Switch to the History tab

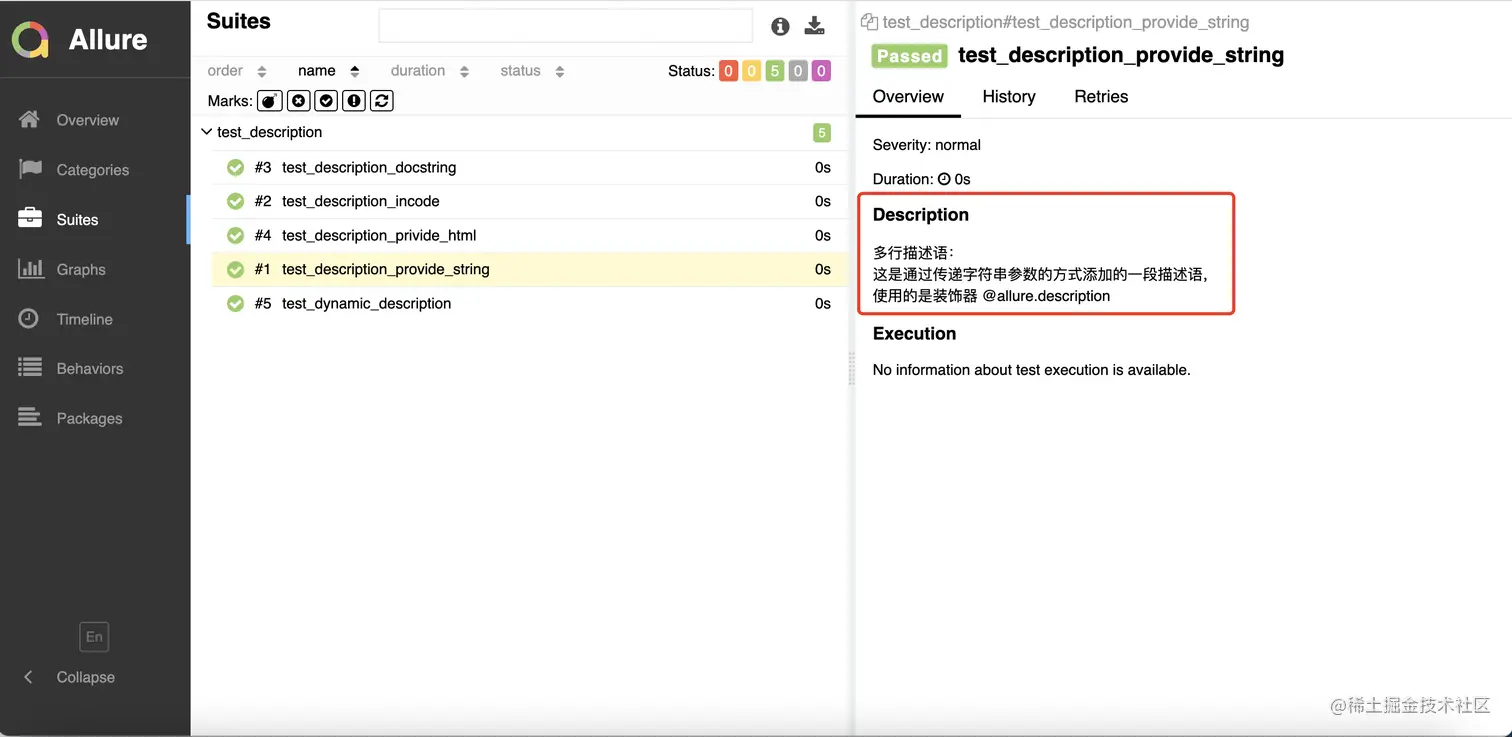coord(1009,97)
